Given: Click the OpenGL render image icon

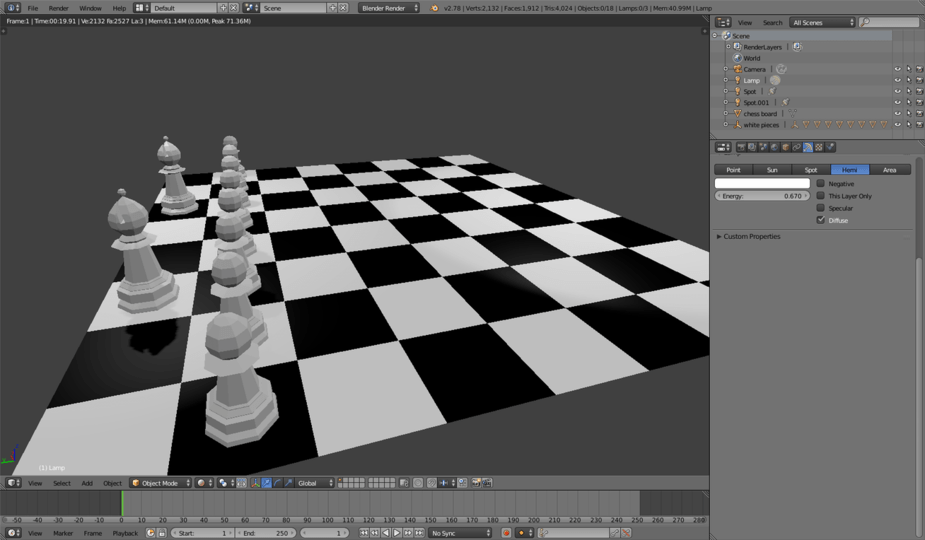Looking at the screenshot, I should [x=476, y=483].
